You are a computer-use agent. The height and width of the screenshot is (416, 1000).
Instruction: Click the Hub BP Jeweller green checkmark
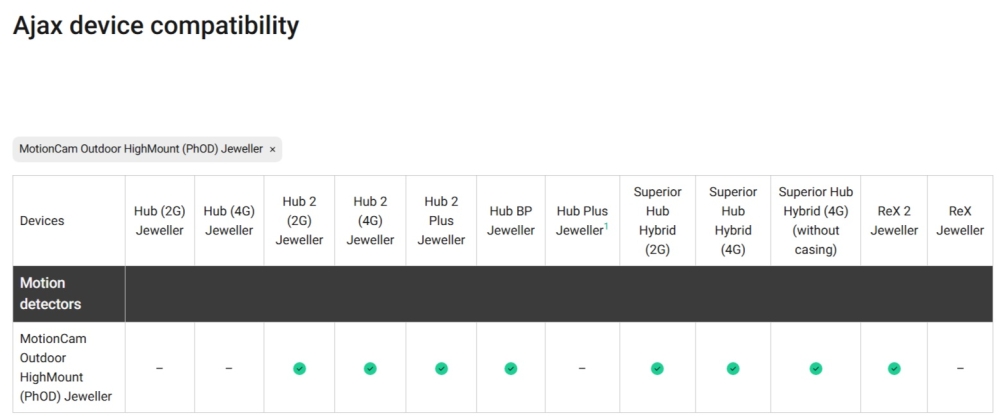[x=511, y=368]
